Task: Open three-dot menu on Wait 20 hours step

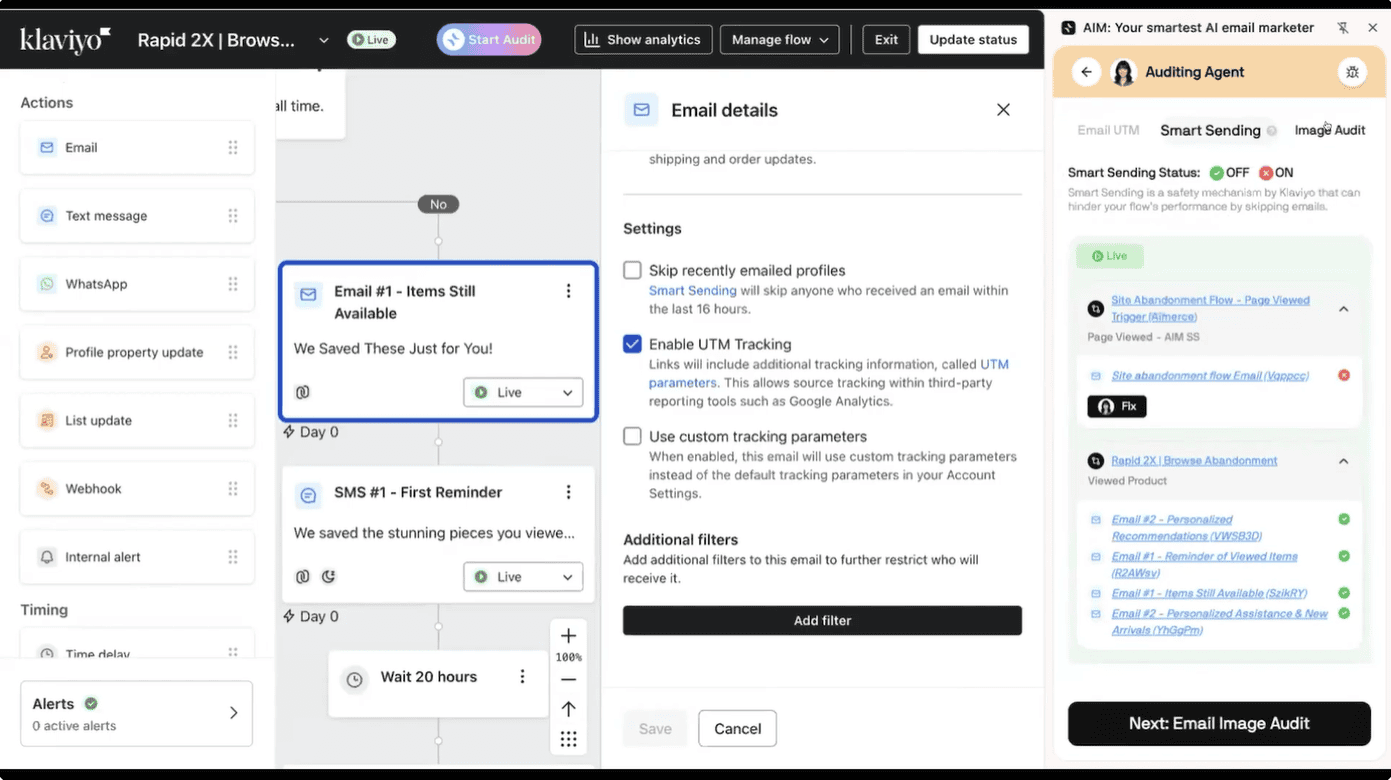Action: click(x=522, y=677)
